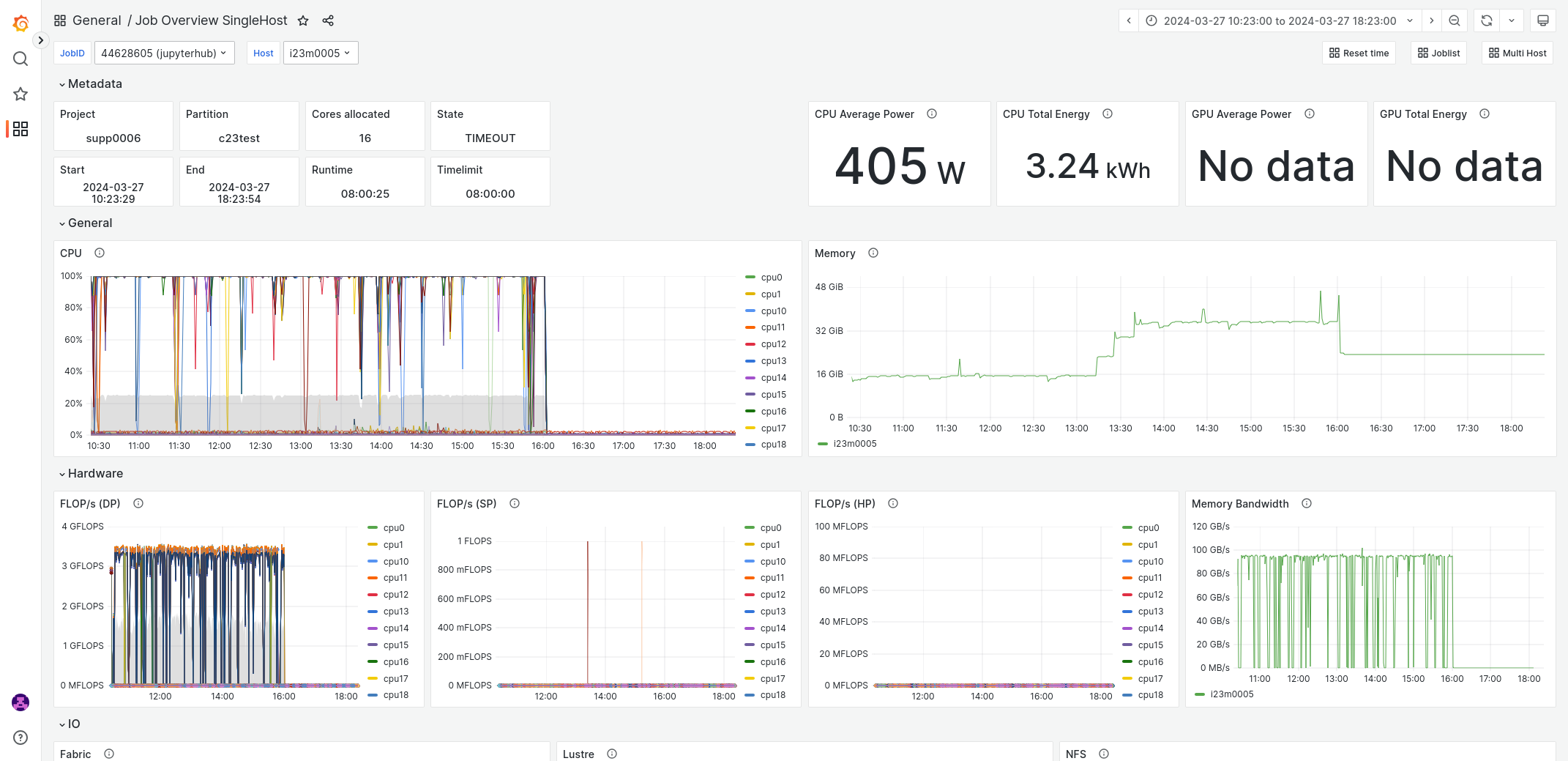Open the JobID dropdown selector
This screenshot has height=761, width=1568.
164,53
